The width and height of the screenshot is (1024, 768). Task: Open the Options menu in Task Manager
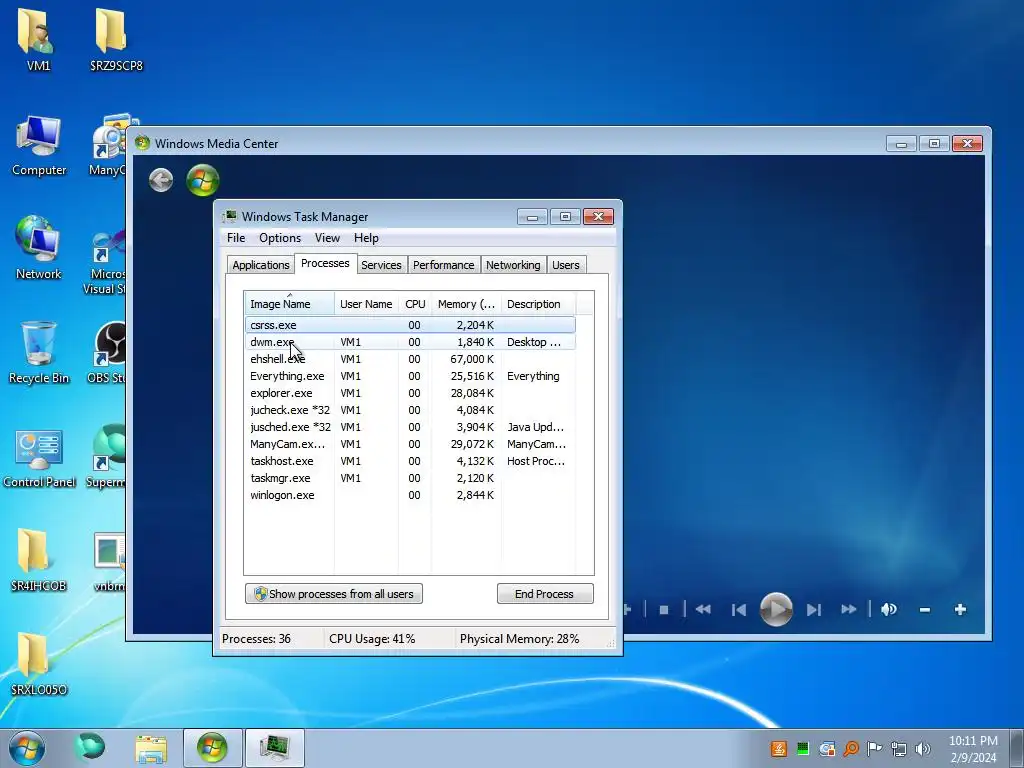click(280, 238)
